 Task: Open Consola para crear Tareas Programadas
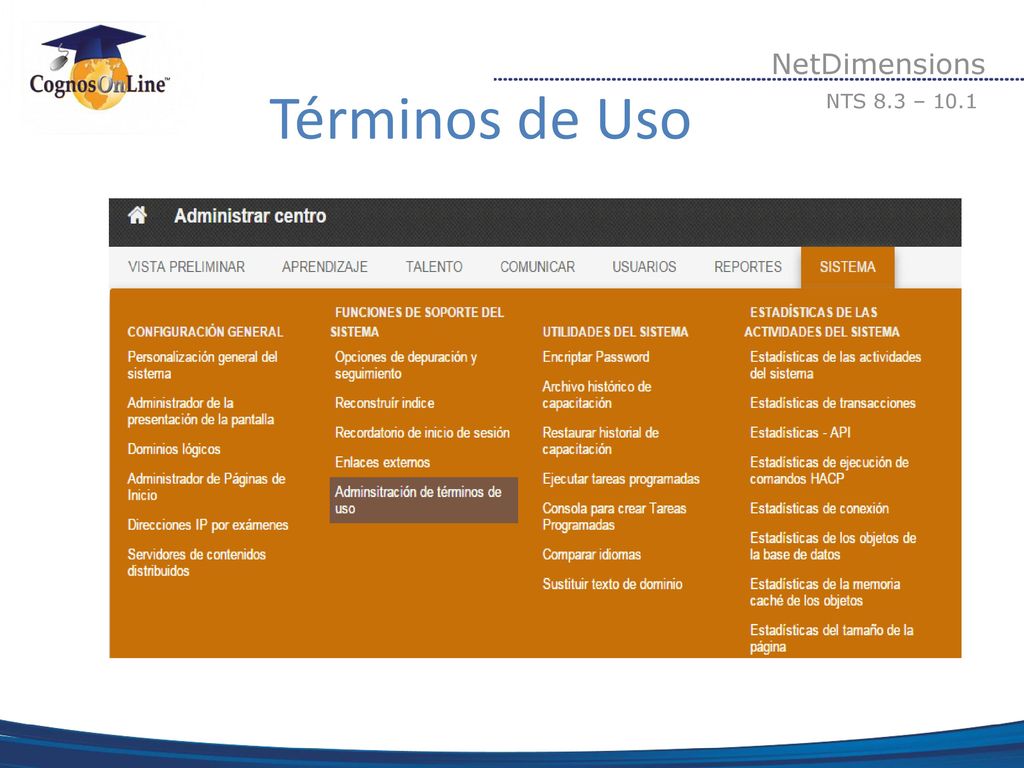[614, 517]
